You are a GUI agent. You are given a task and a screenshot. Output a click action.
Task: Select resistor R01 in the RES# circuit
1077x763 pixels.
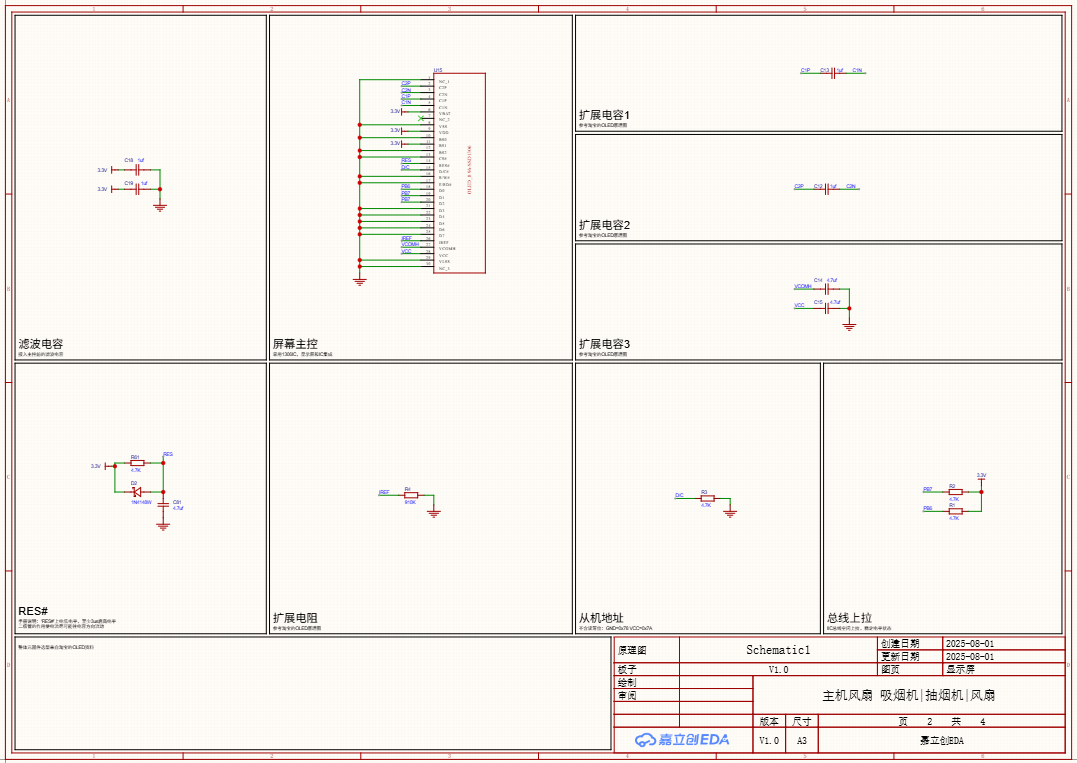[x=137, y=463]
